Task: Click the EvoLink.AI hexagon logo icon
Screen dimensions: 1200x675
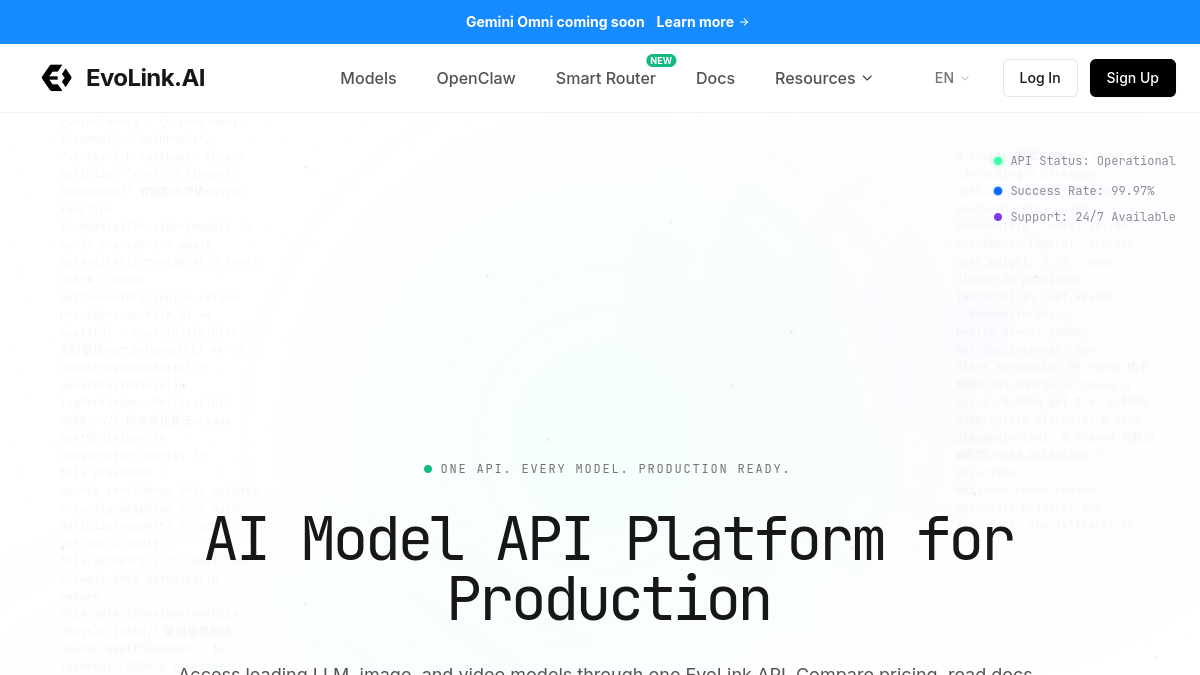Action: pos(56,78)
